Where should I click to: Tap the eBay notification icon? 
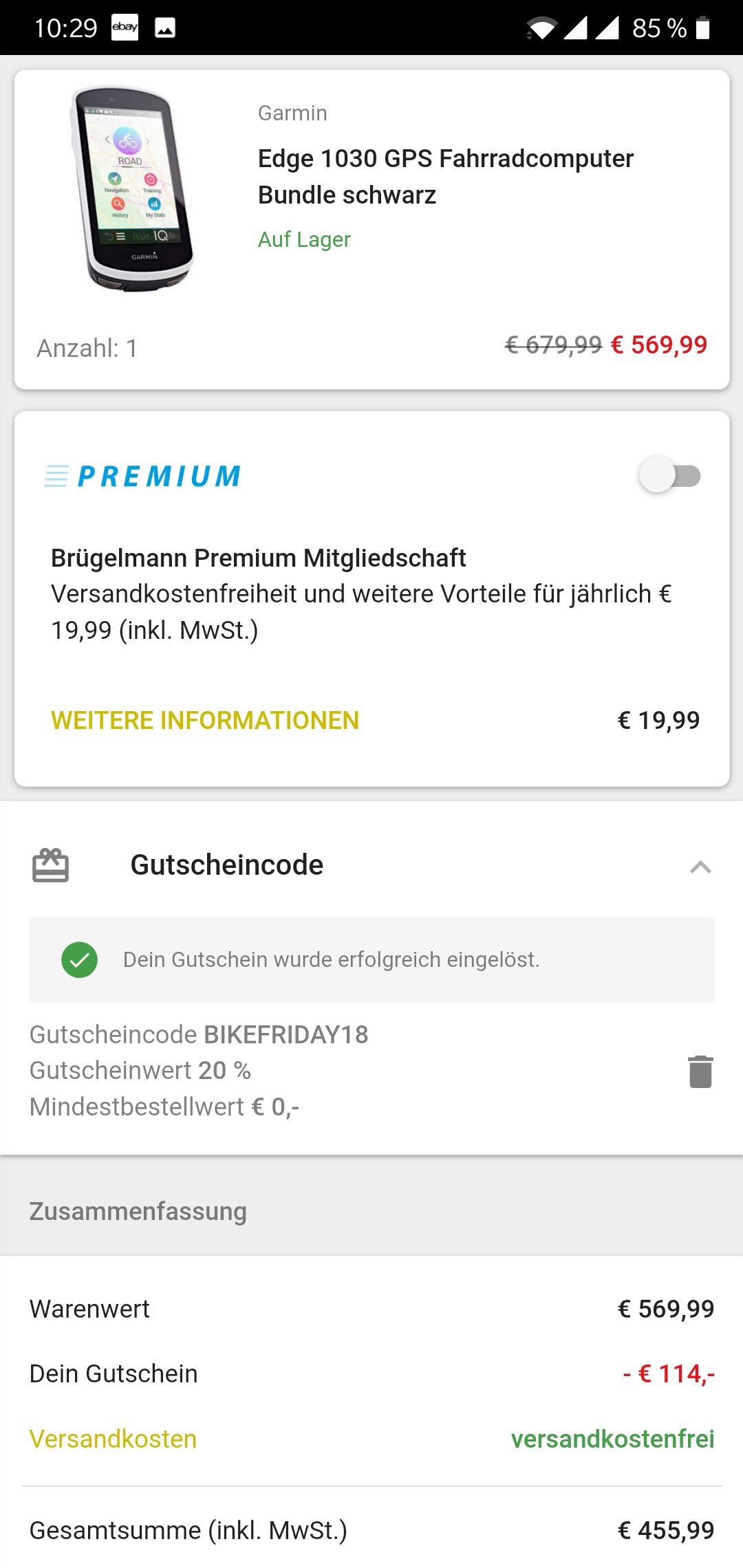click(x=125, y=28)
